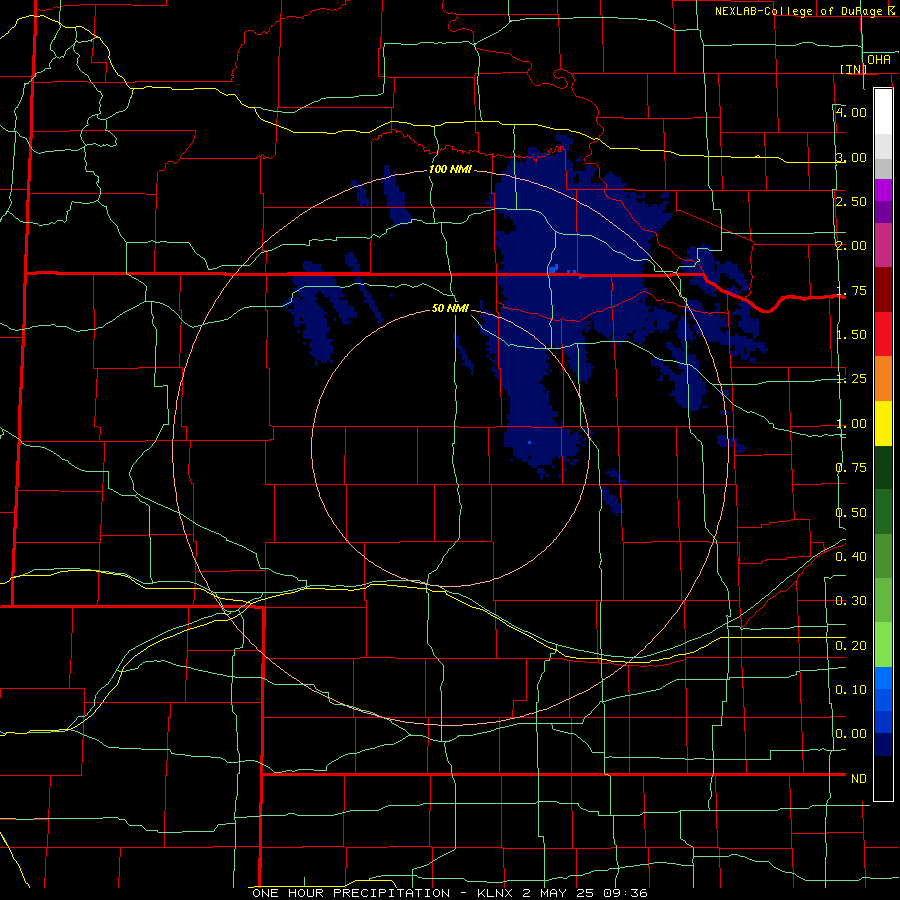Viewport: 900px width, 900px height.
Task: Pick the bright magenta swatch above 2.50
Action: [x=883, y=190]
